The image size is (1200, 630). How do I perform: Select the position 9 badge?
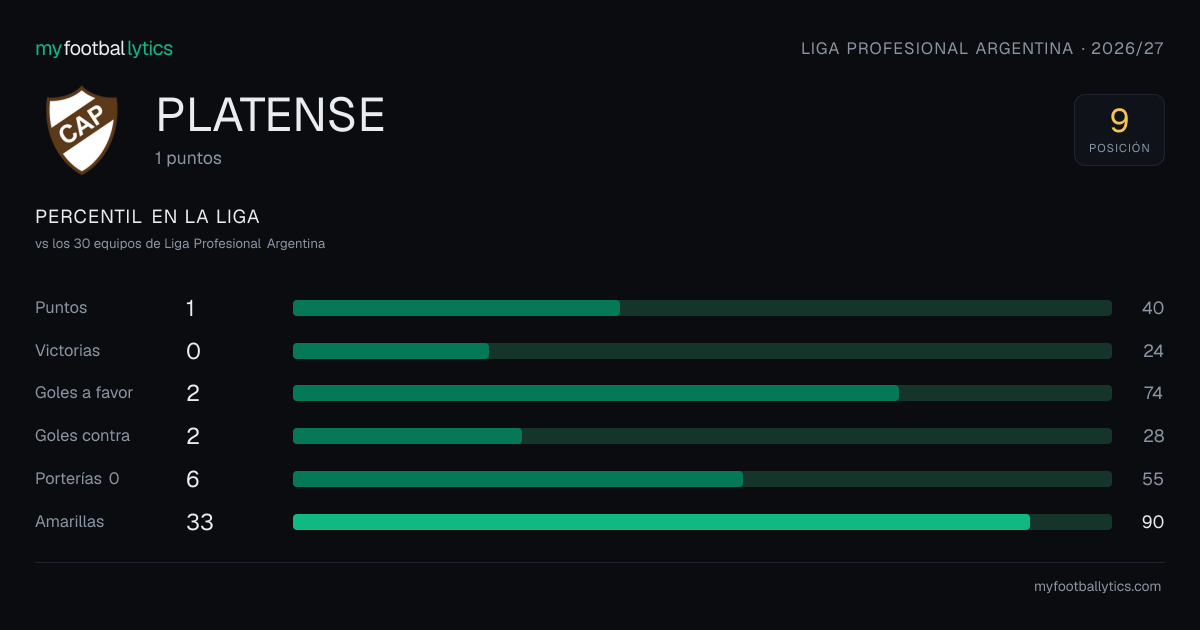coord(1119,130)
